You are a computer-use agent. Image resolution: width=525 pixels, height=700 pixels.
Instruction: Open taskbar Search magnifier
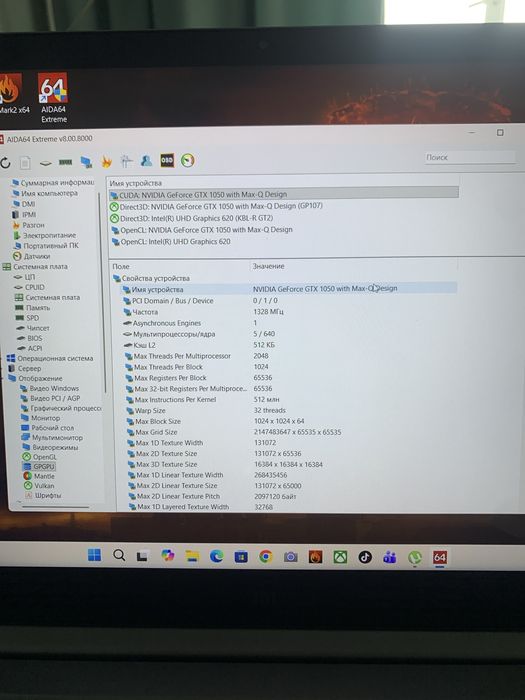tap(119, 555)
